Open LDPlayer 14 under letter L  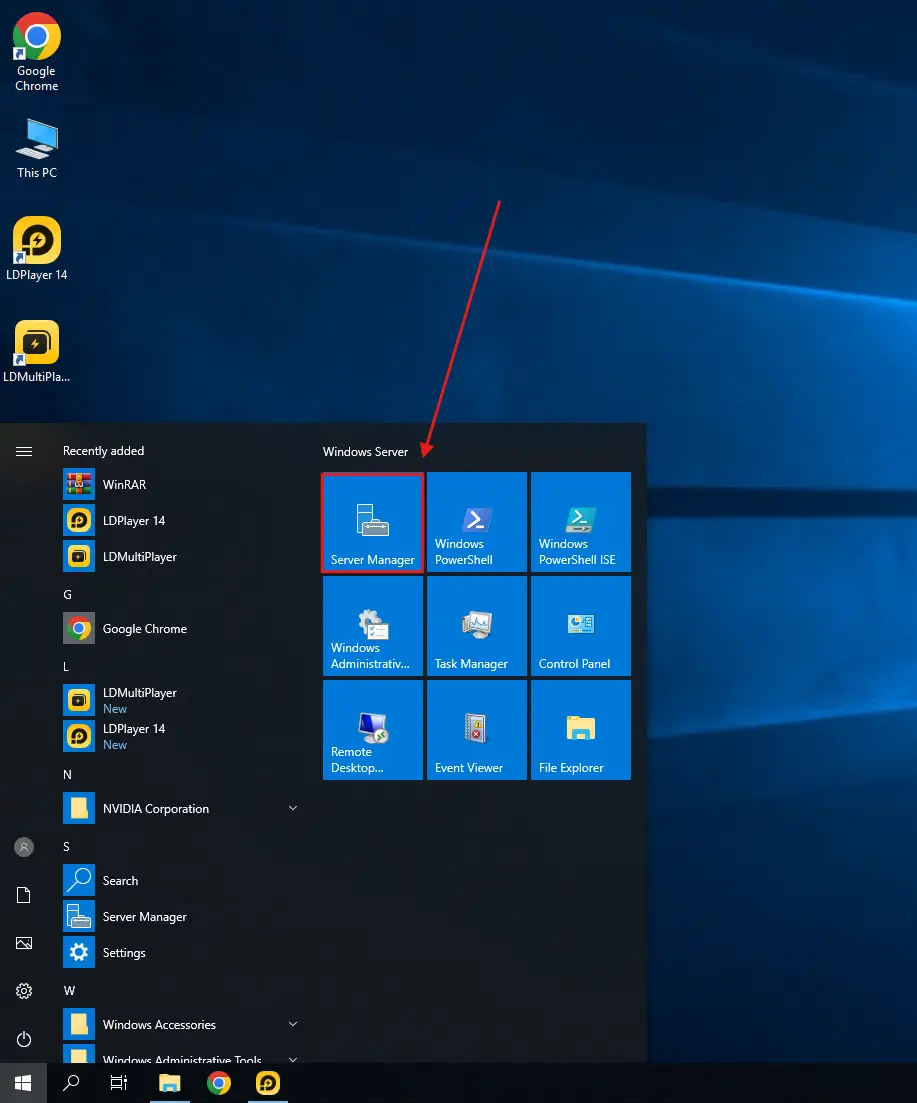click(181, 737)
